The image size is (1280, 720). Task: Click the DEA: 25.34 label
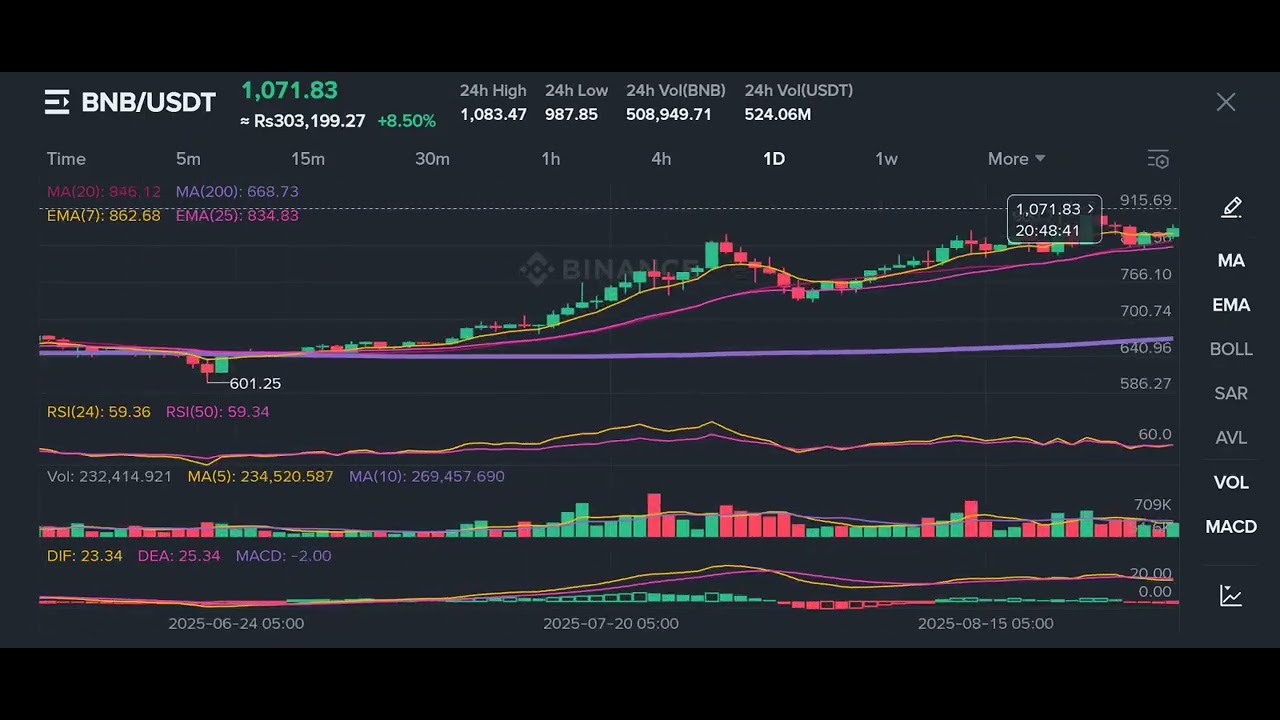click(x=178, y=555)
